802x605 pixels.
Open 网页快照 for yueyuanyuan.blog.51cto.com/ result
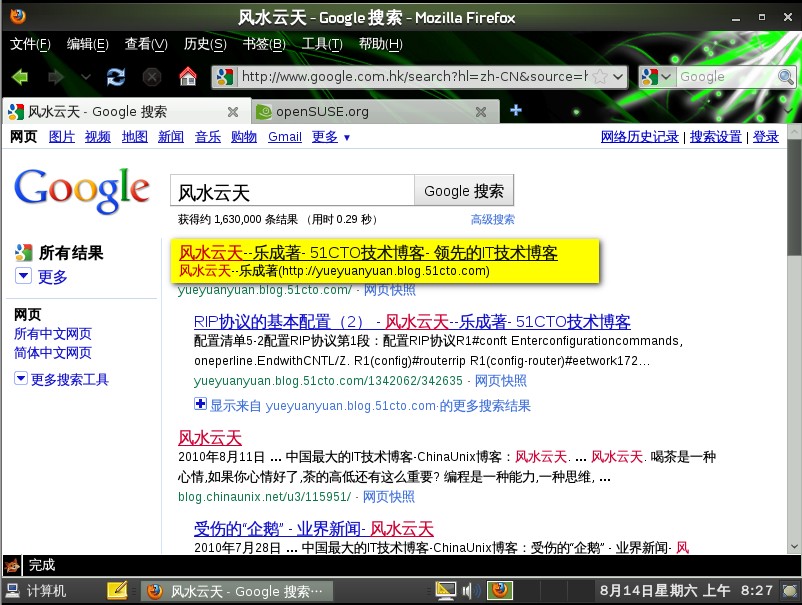point(390,290)
